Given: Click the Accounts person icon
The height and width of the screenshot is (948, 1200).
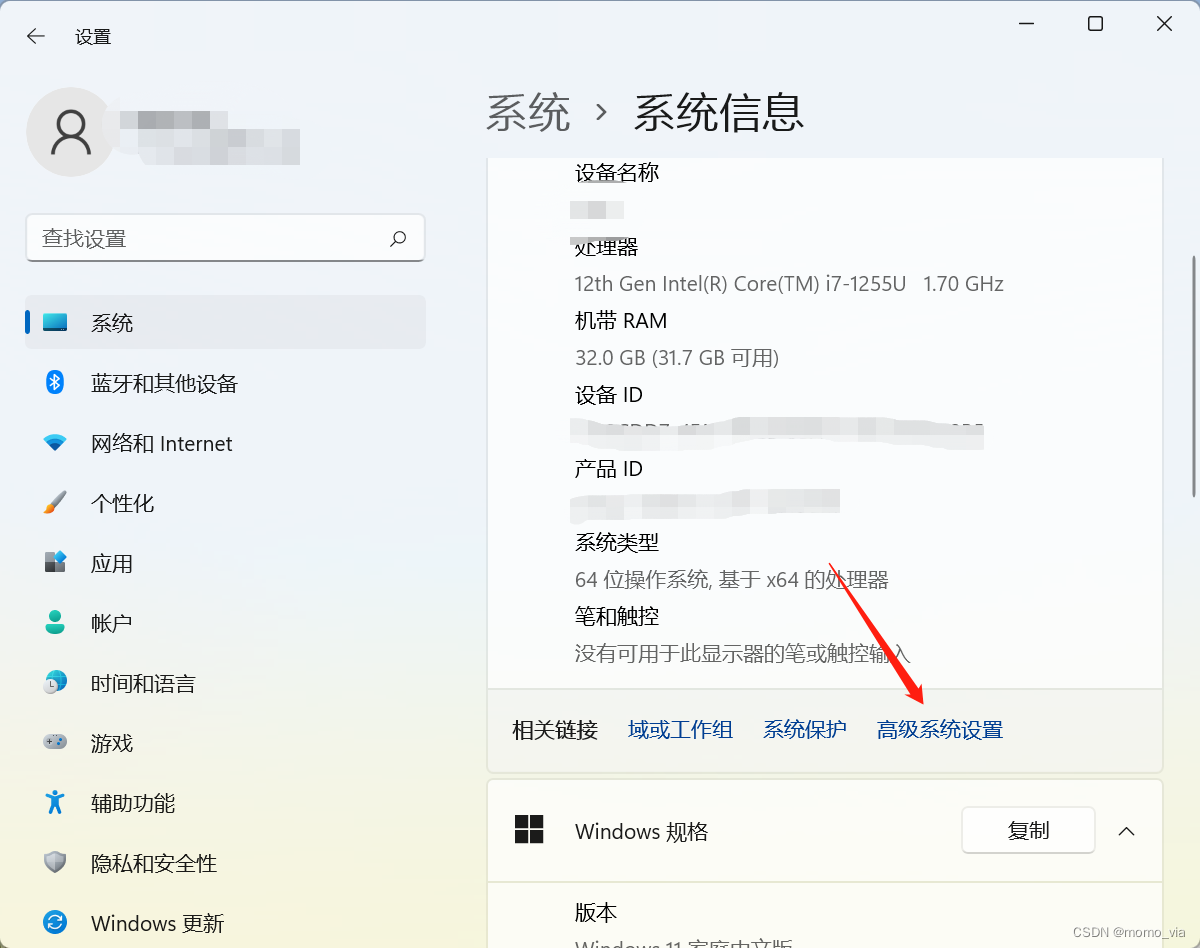Looking at the screenshot, I should [x=55, y=622].
